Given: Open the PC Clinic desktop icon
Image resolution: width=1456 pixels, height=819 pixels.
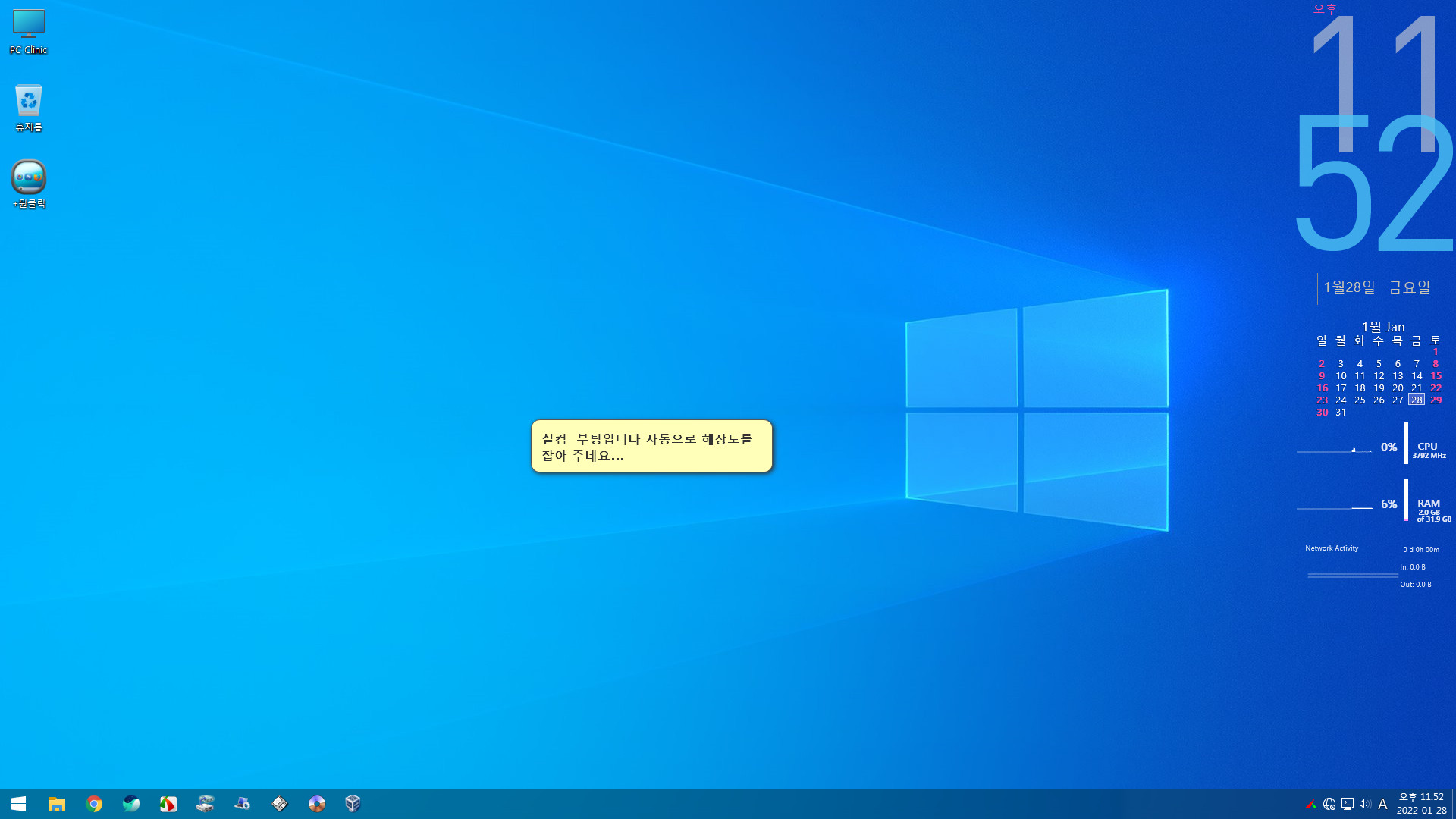Looking at the screenshot, I should (x=28, y=31).
